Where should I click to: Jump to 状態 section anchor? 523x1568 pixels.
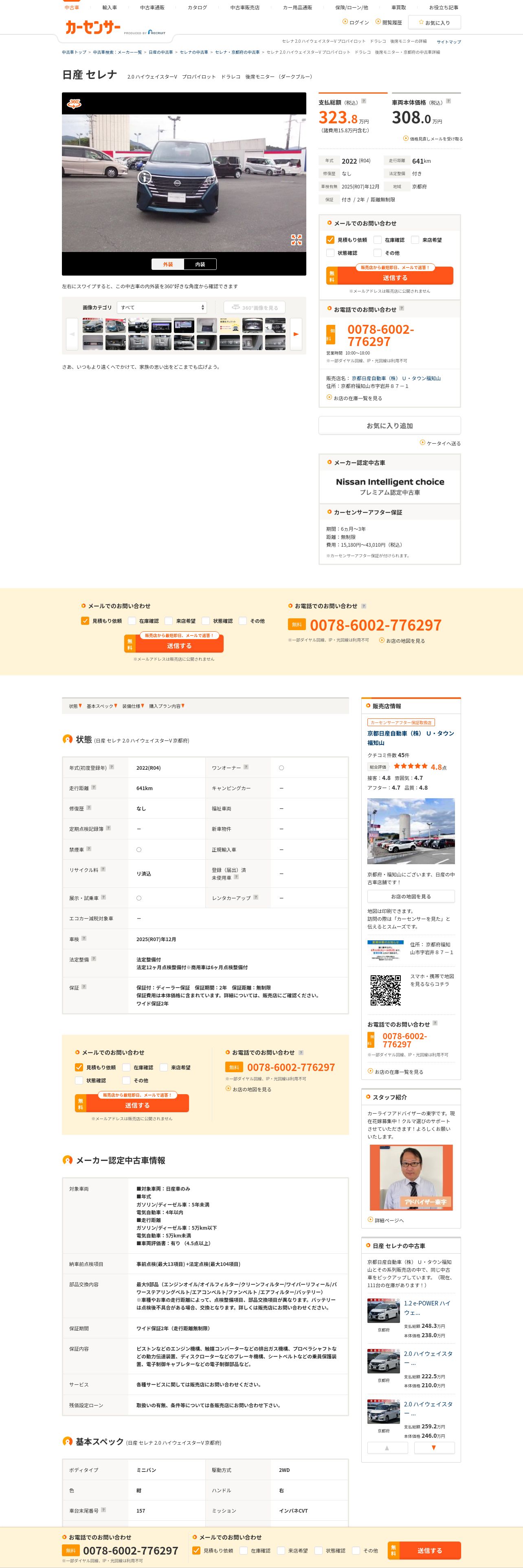point(75,706)
